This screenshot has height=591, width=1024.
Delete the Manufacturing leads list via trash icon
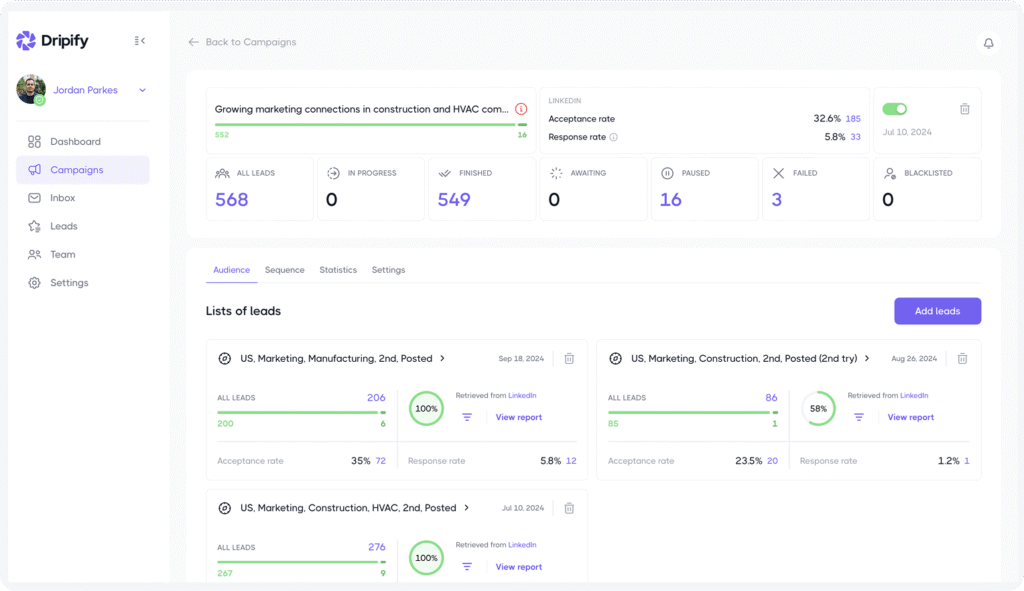[569, 358]
